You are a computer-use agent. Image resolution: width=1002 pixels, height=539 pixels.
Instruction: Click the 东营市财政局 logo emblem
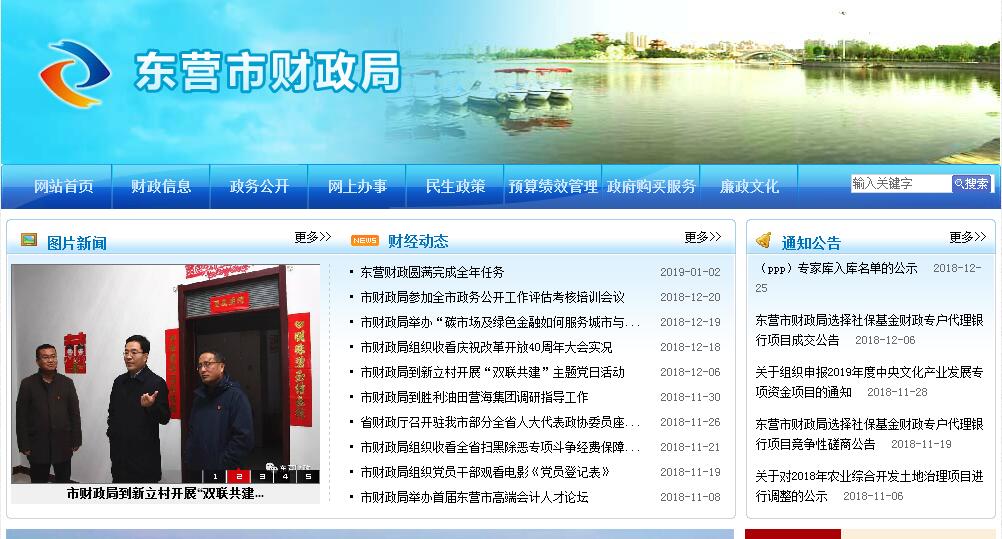coord(73,74)
